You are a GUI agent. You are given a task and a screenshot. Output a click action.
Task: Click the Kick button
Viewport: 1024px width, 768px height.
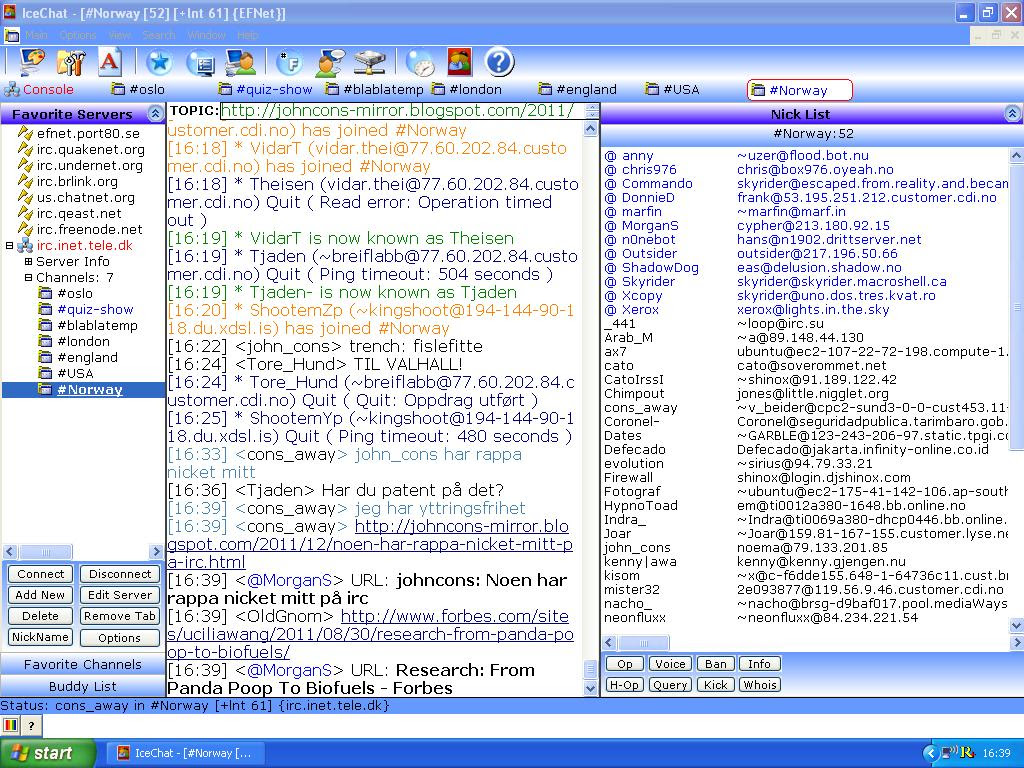pyautogui.click(x=716, y=685)
